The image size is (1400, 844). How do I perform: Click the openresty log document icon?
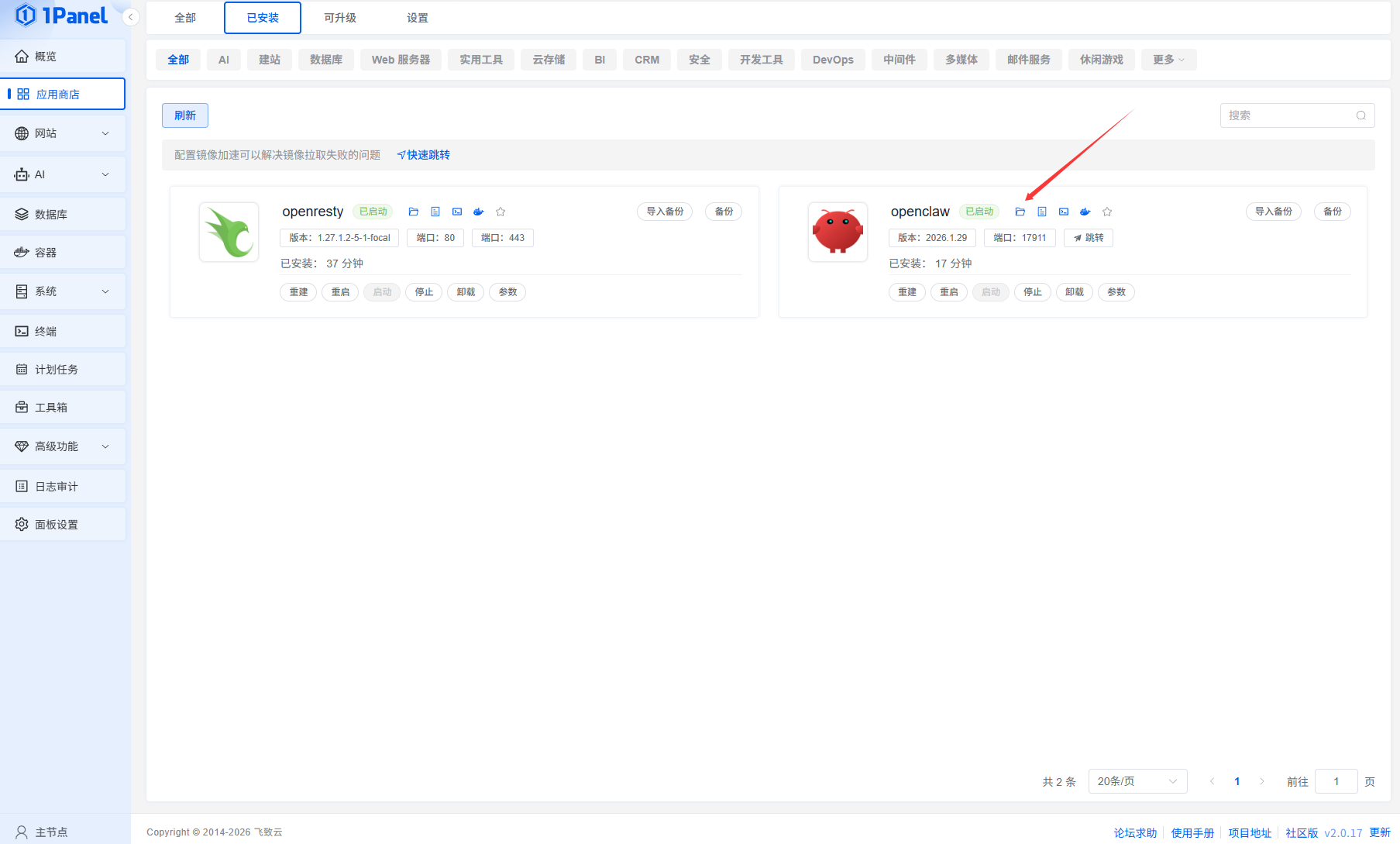(x=435, y=212)
